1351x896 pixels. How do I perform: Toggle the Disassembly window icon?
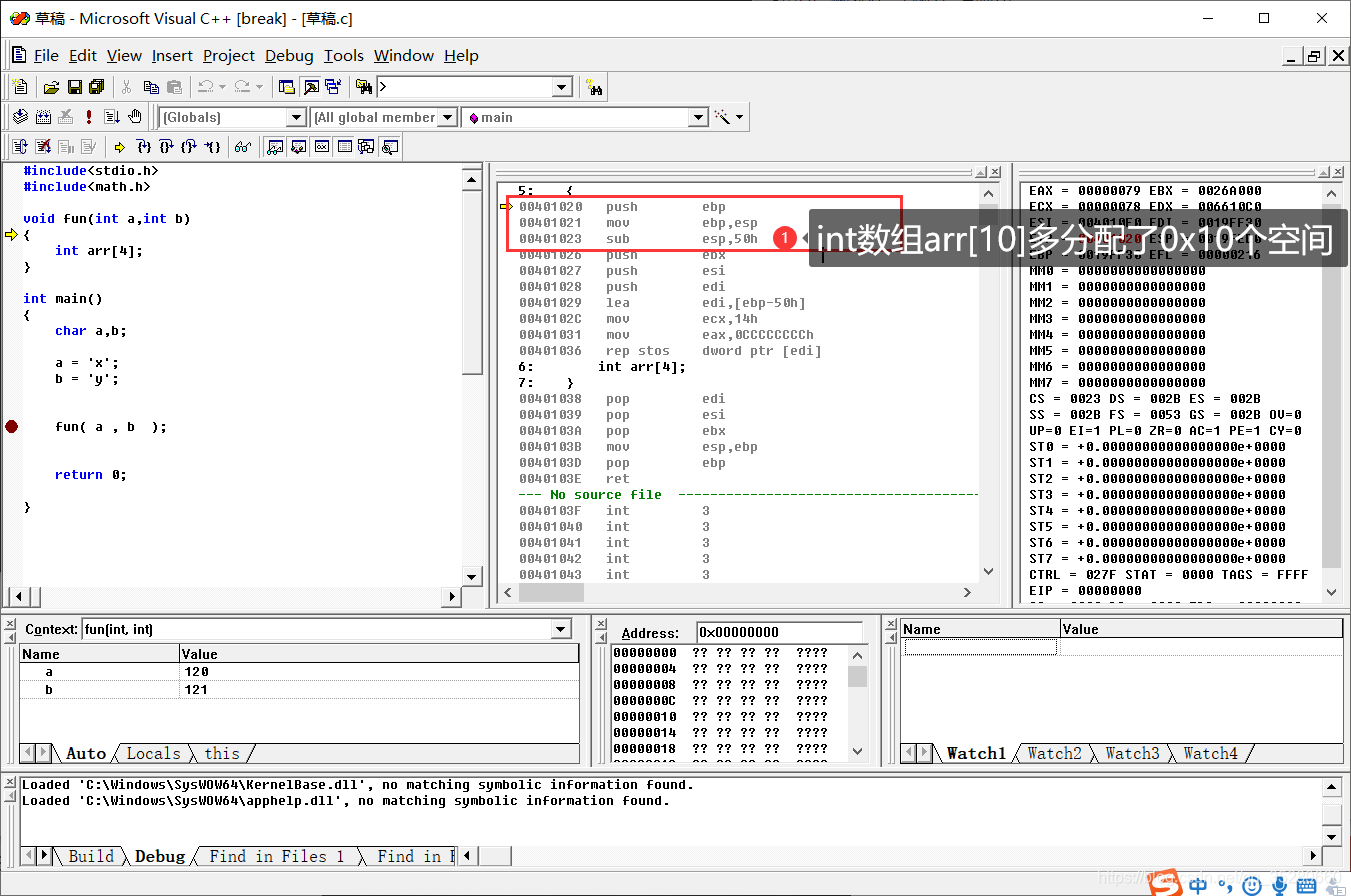tap(390, 147)
